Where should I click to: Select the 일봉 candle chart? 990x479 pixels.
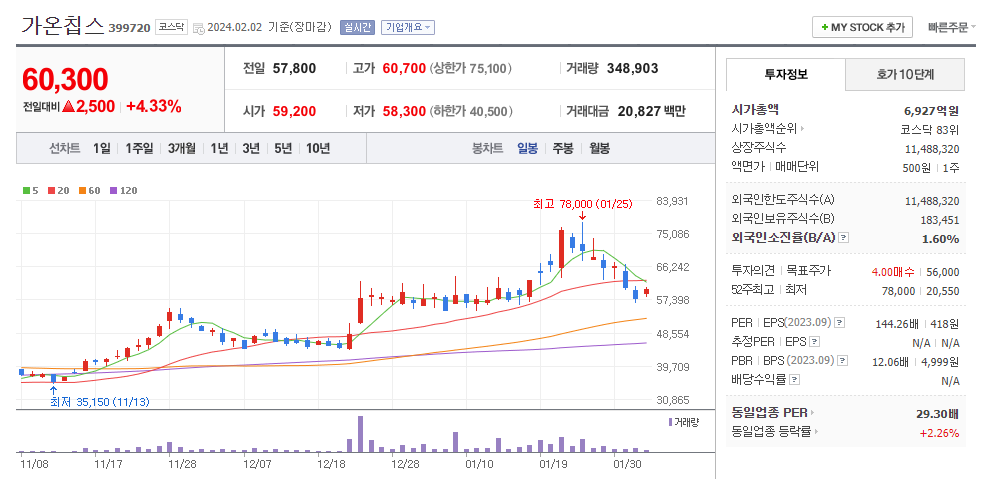527,149
